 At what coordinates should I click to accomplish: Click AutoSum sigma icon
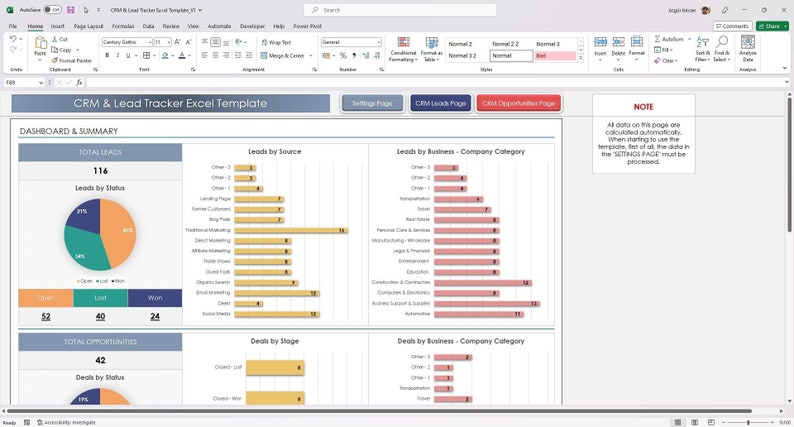(657, 39)
